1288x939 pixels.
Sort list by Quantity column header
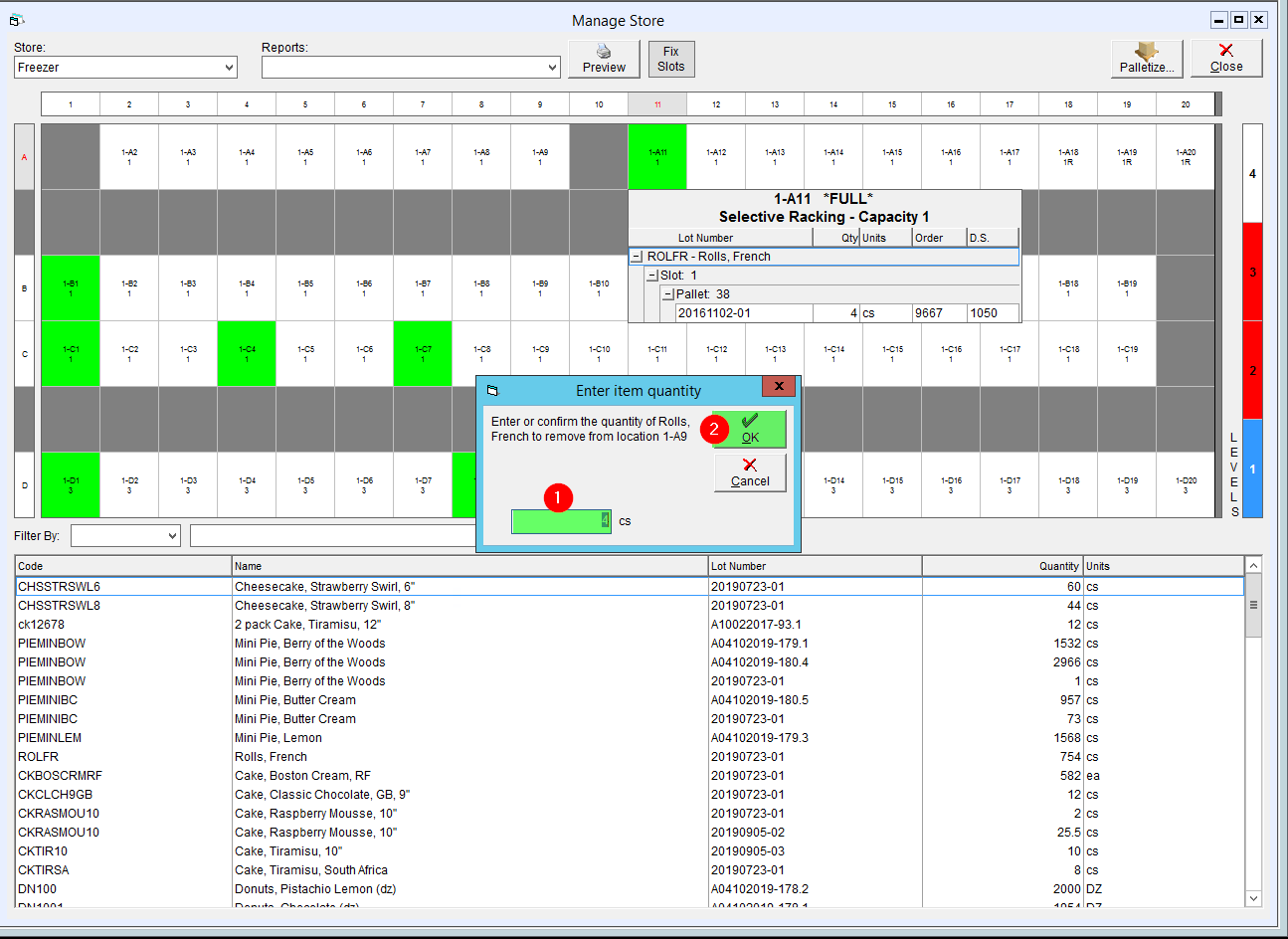point(1003,566)
